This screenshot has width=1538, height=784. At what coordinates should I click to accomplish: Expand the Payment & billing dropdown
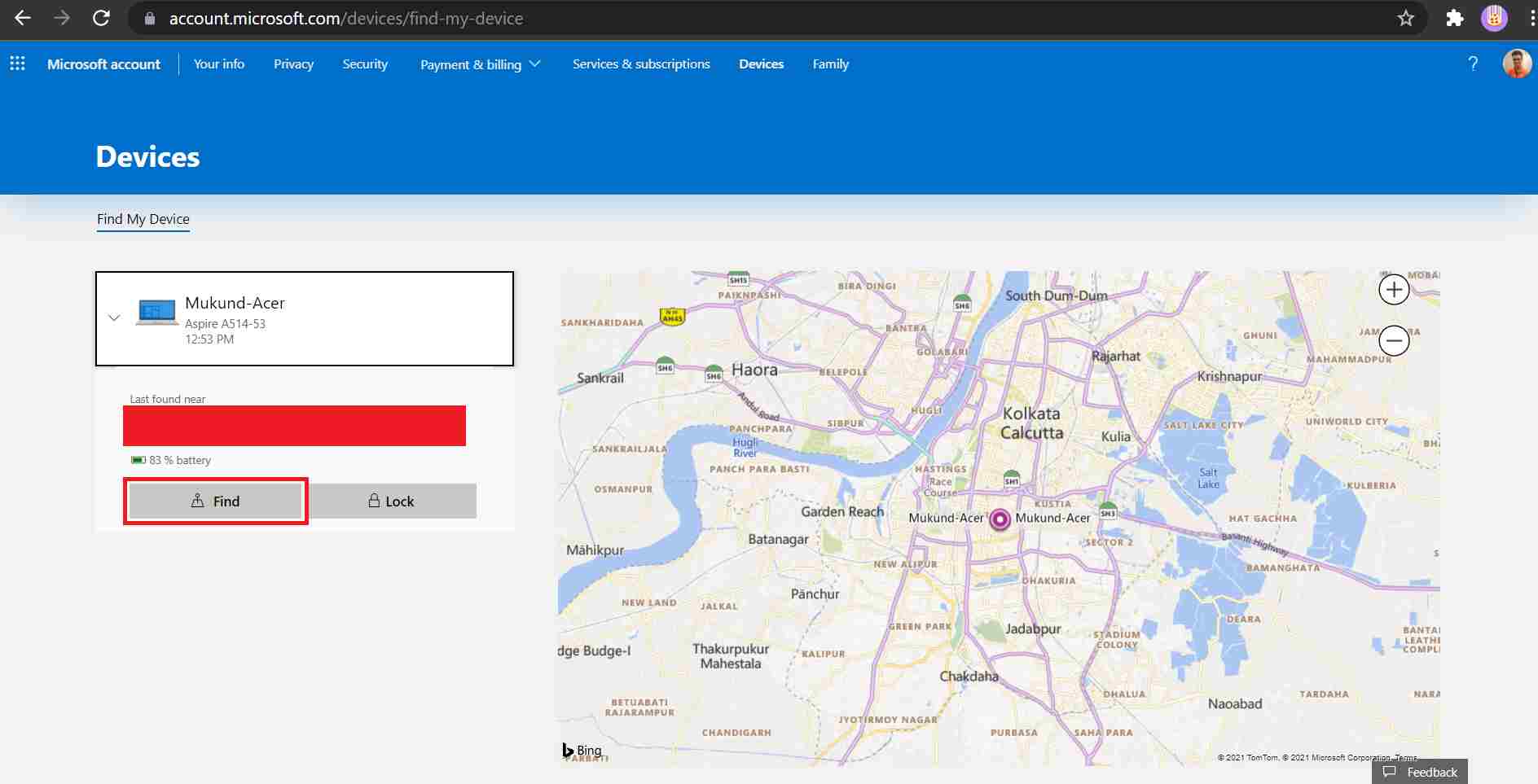click(480, 64)
